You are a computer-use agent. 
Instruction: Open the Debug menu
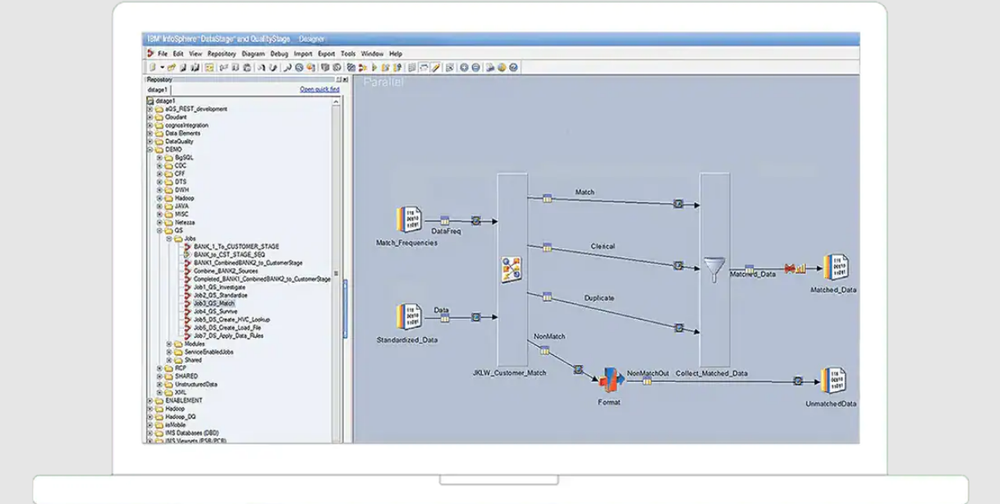coord(279,54)
